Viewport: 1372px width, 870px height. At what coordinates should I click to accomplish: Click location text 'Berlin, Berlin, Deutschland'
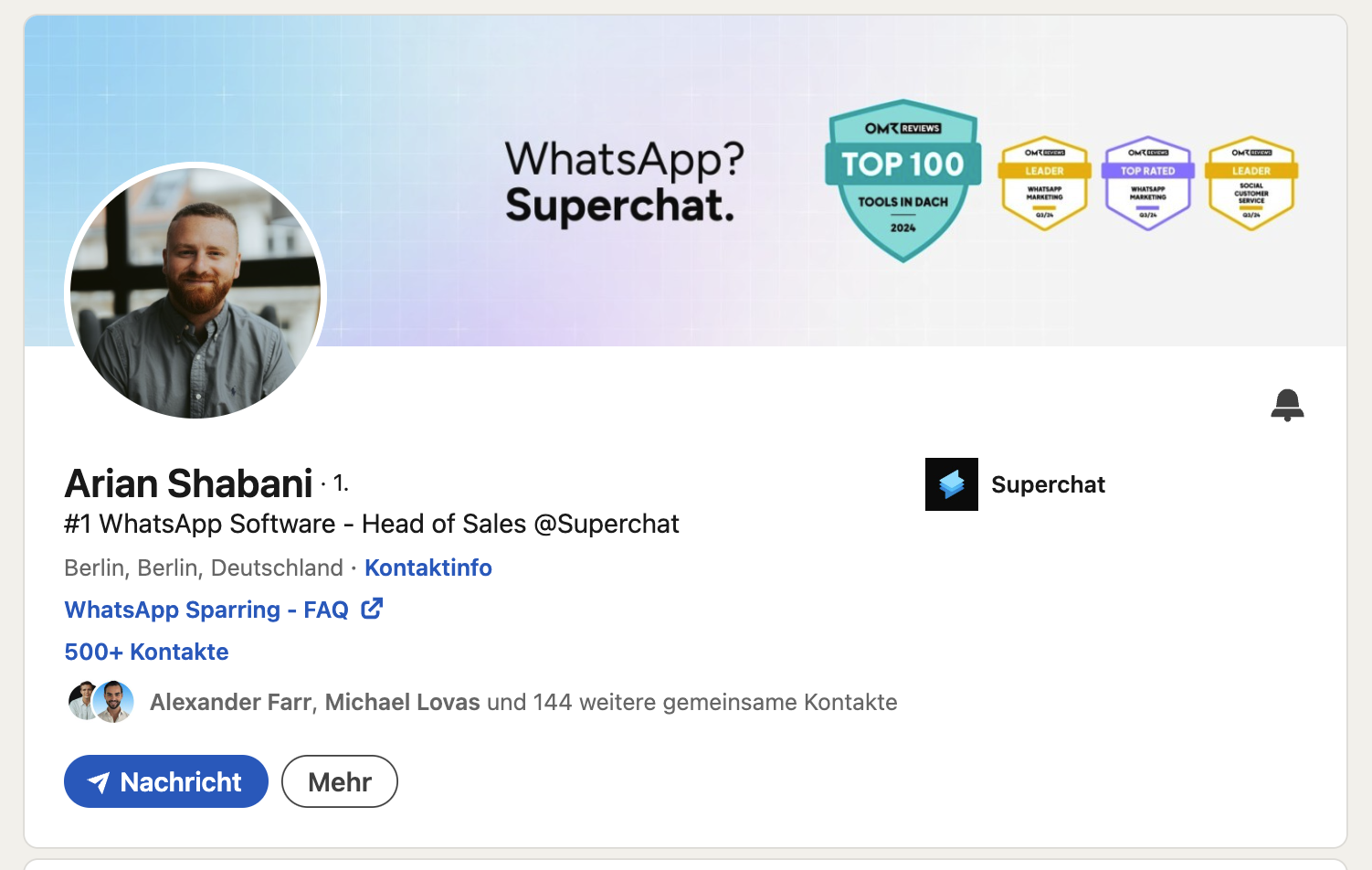(204, 568)
